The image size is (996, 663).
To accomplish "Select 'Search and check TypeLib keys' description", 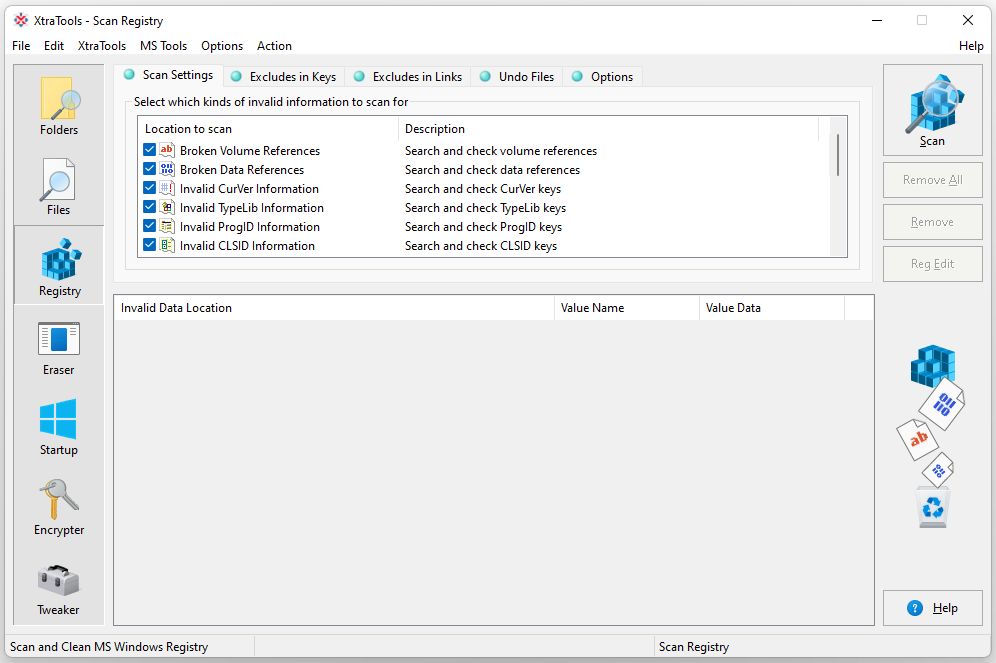I will (x=485, y=208).
